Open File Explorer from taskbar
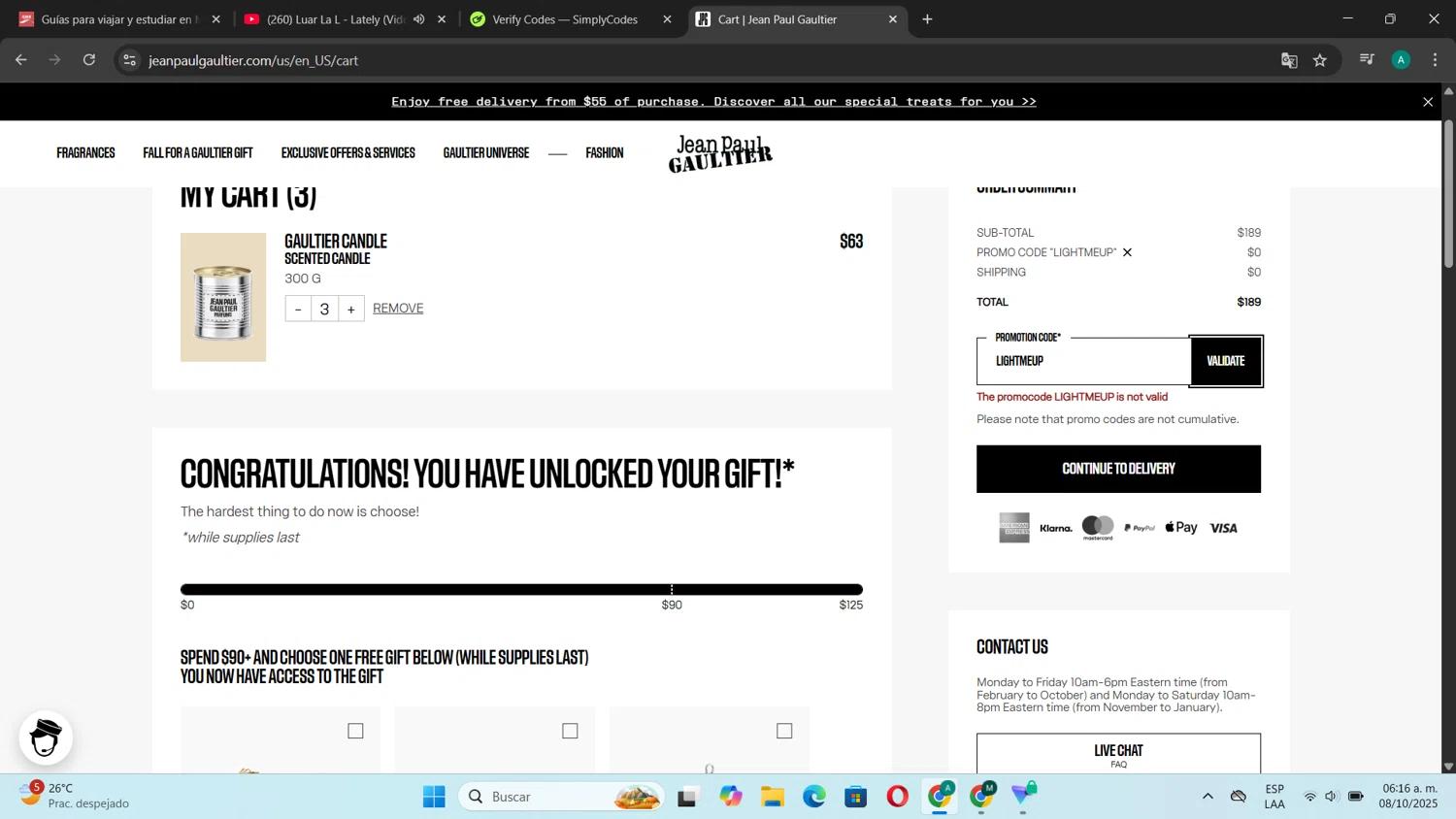Screen dimensions: 1456x819 tap(772, 797)
